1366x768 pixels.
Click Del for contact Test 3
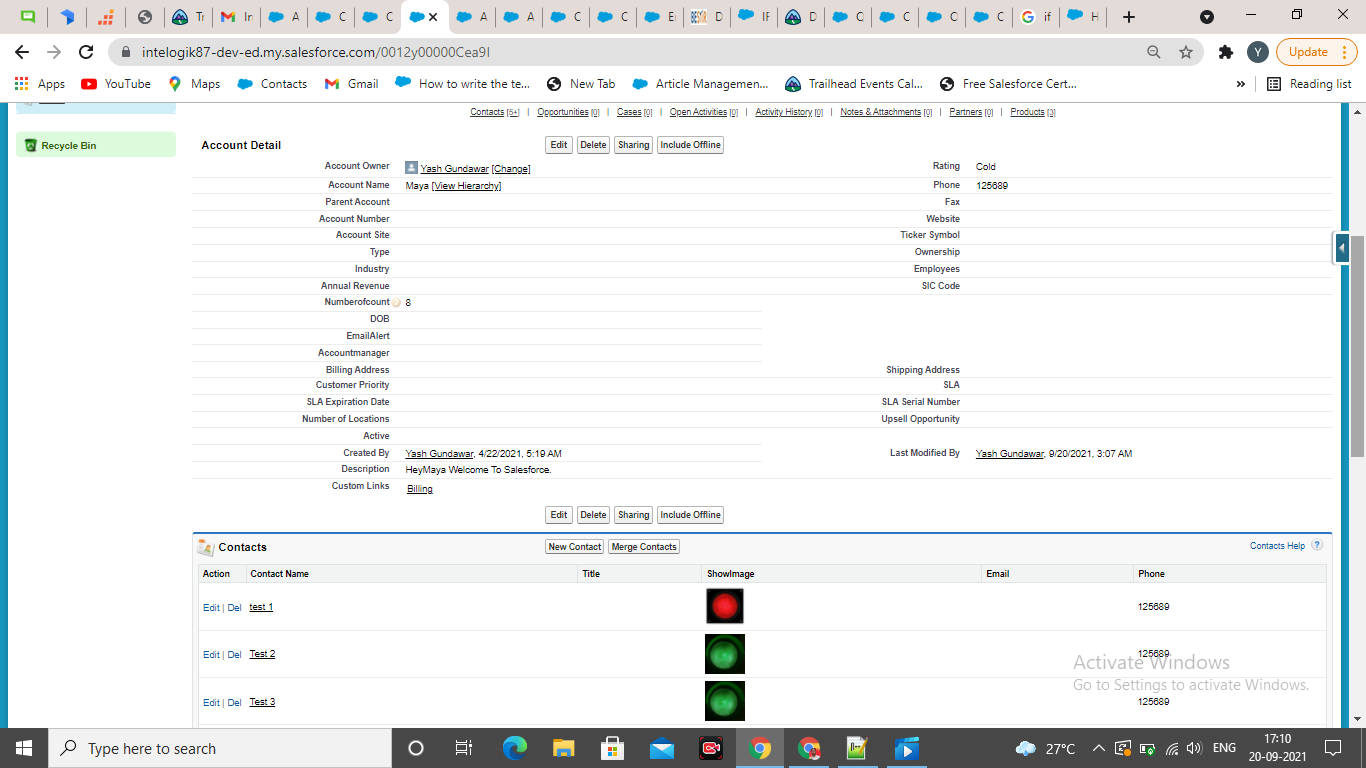(x=234, y=703)
